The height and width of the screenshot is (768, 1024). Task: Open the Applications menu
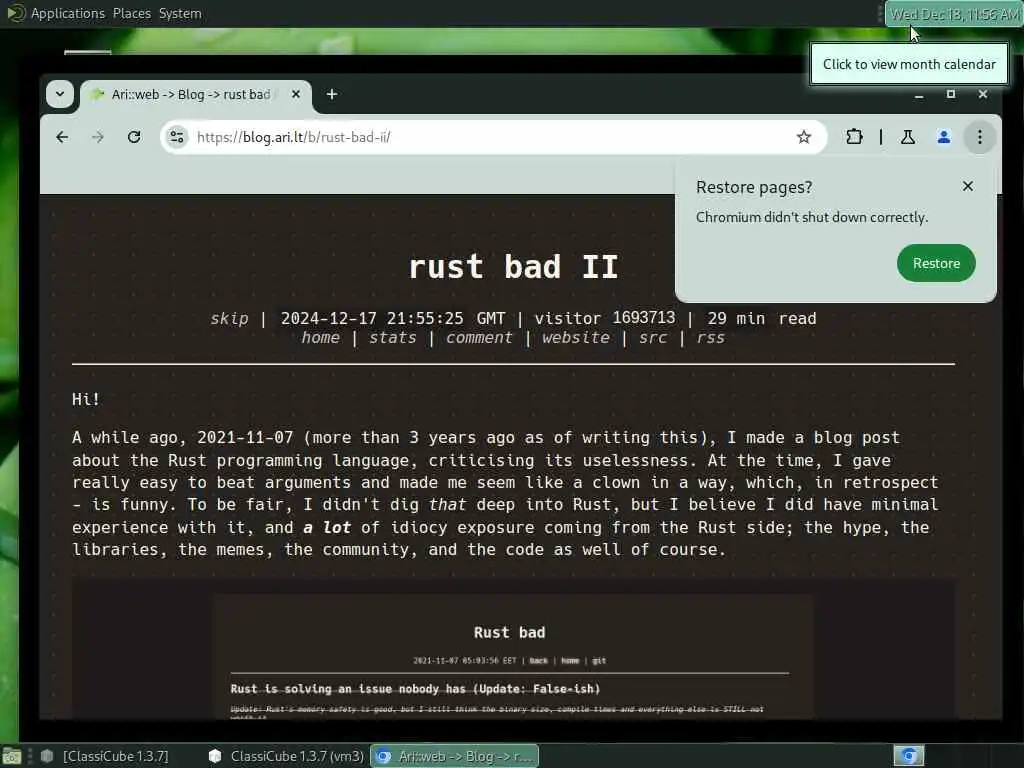pos(68,13)
